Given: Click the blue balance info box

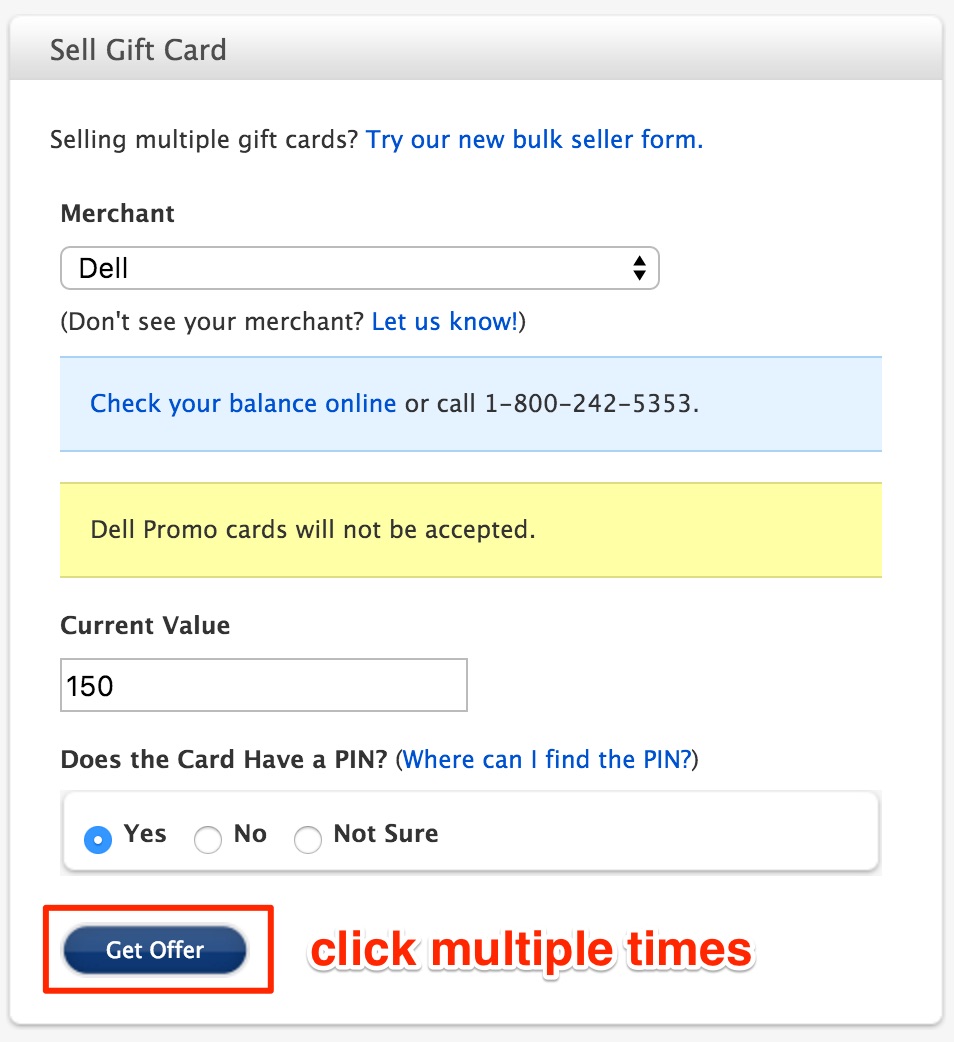Looking at the screenshot, I should 470,403.
